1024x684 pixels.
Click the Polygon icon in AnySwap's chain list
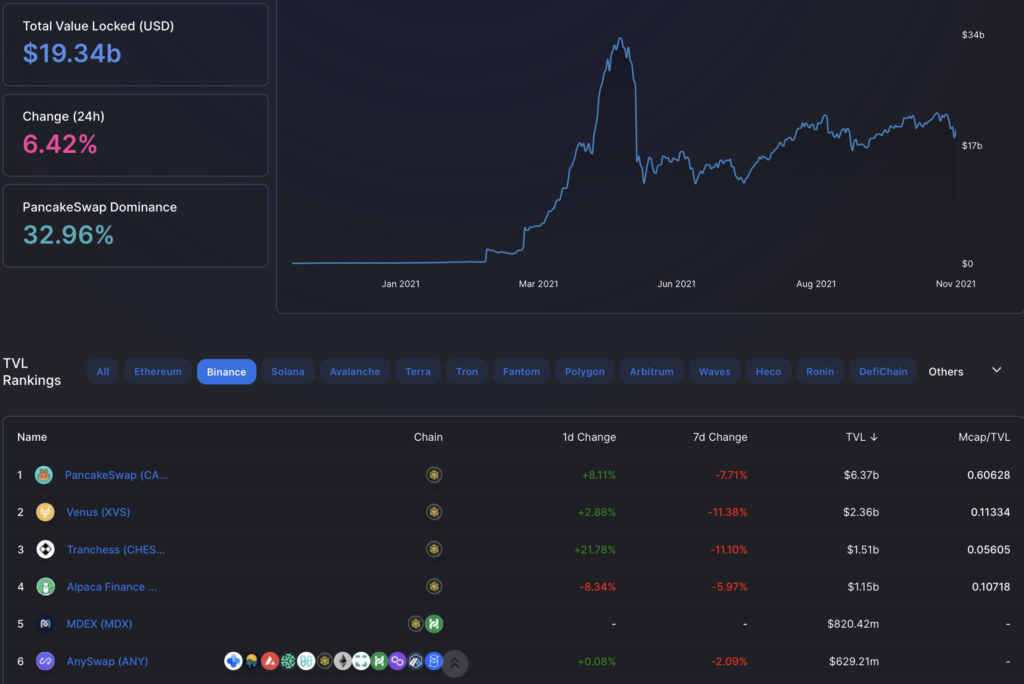397,661
